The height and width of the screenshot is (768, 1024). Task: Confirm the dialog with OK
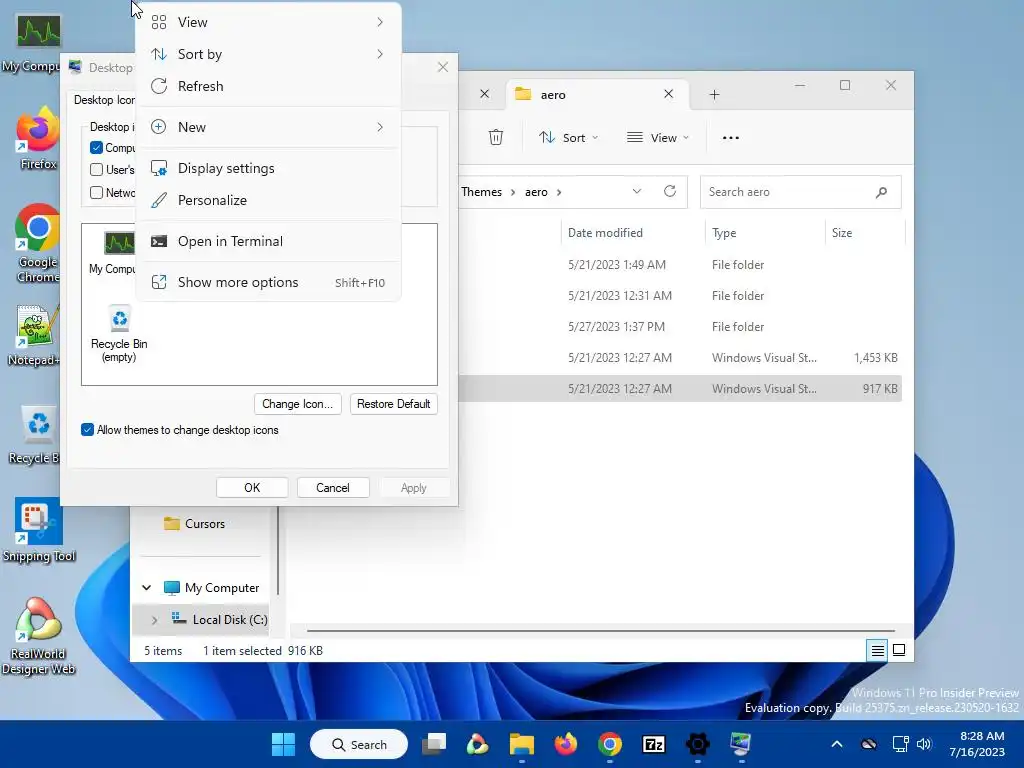(x=252, y=488)
